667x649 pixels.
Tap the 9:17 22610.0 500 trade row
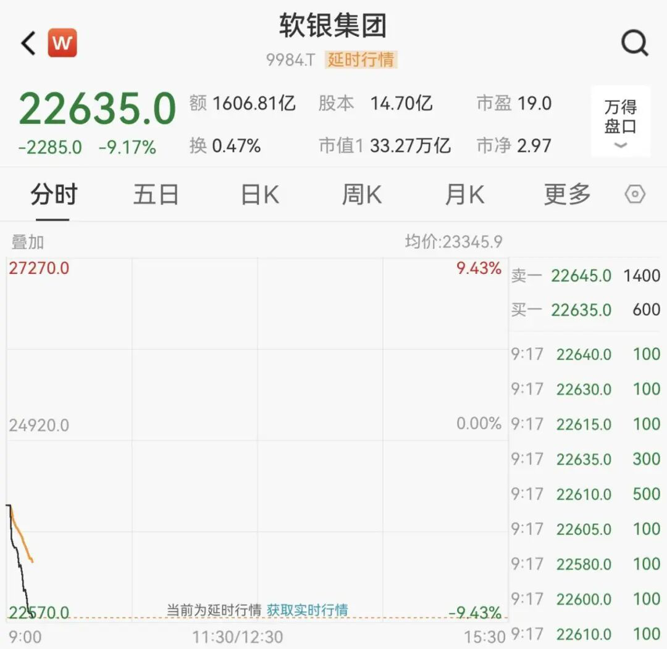[586, 494]
